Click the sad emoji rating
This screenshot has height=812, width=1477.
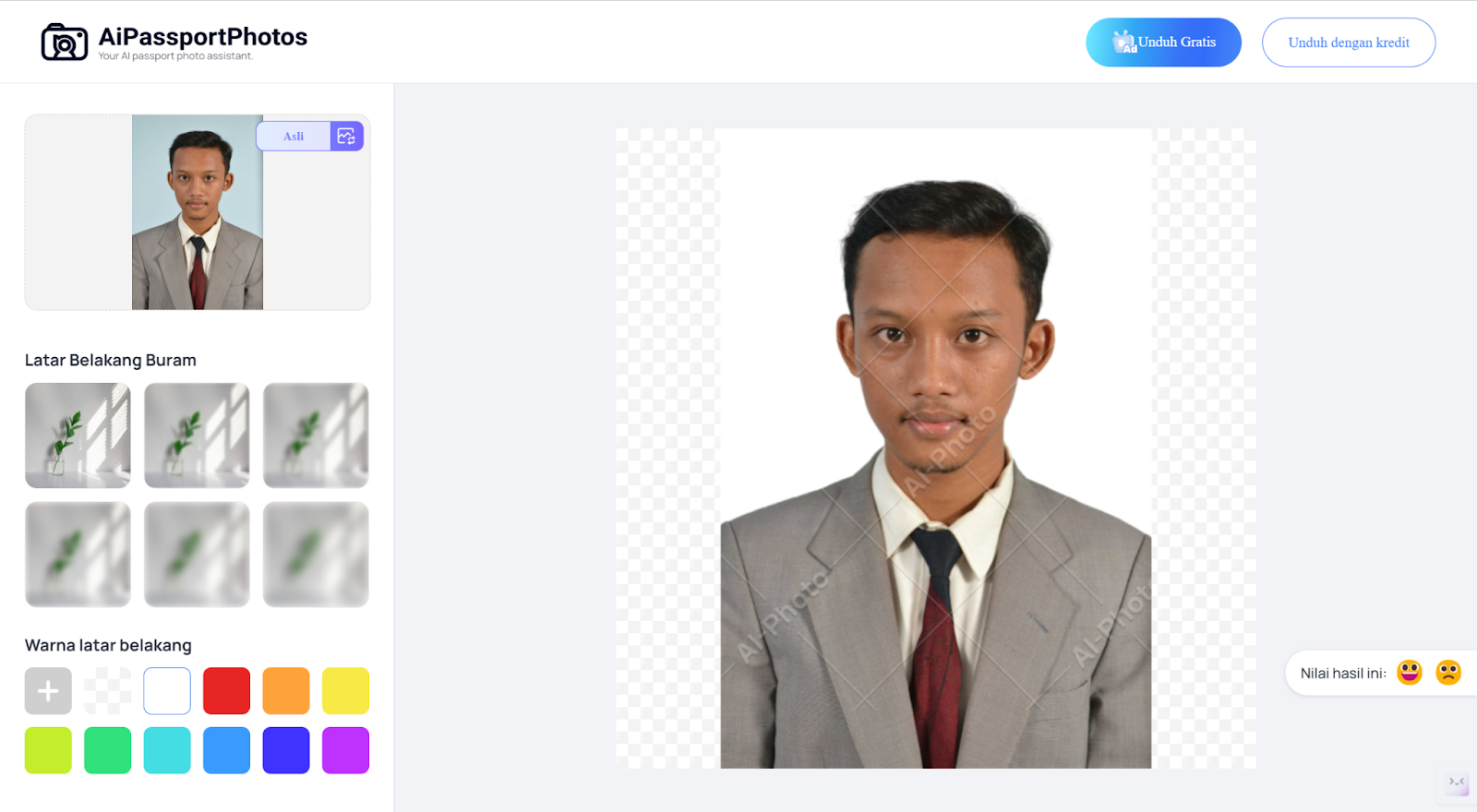(x=1447, y=673)
